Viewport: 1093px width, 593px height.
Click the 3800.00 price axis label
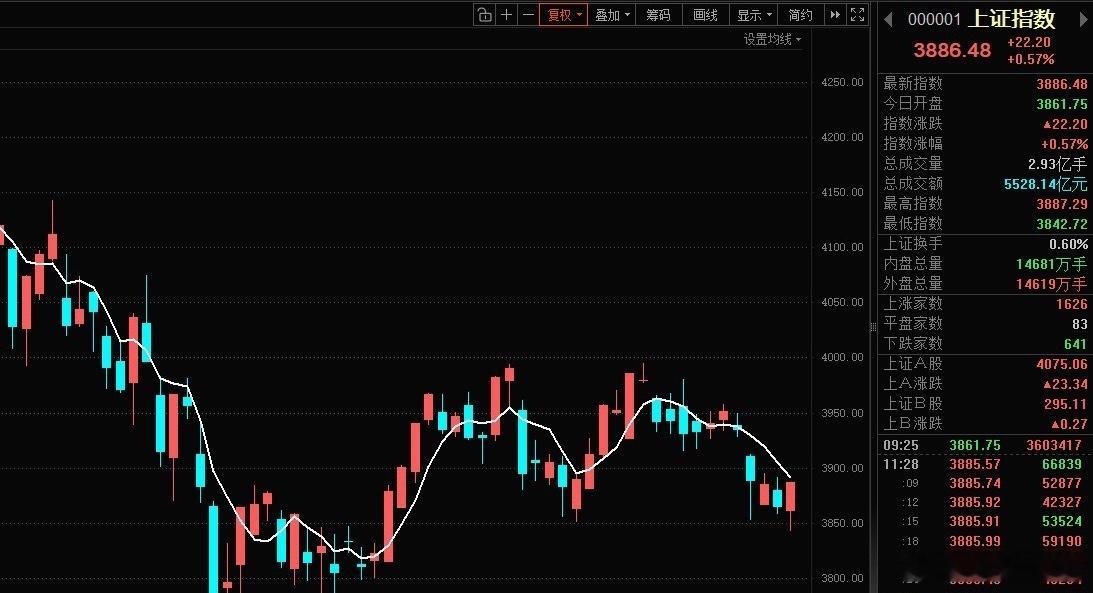(x=842, y=578)
